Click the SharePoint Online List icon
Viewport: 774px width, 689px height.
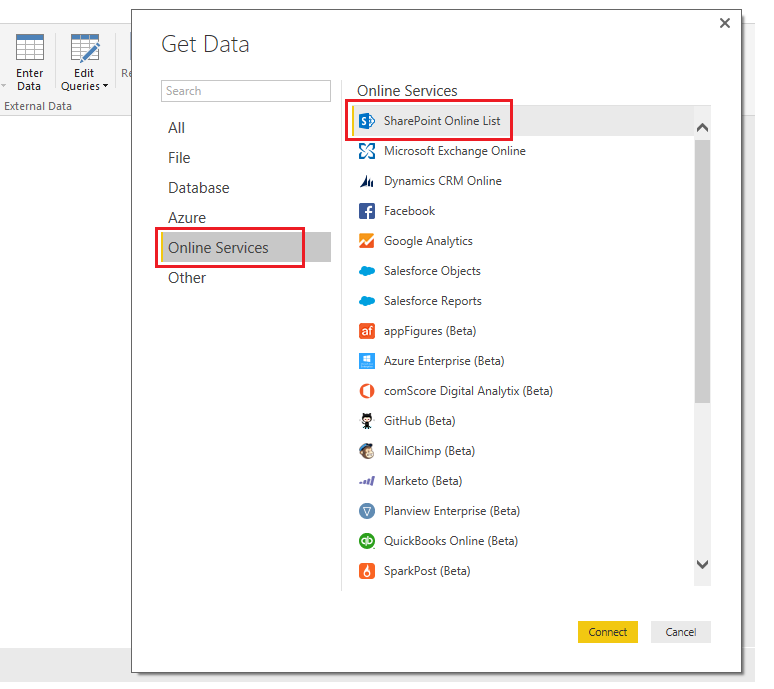366,121
